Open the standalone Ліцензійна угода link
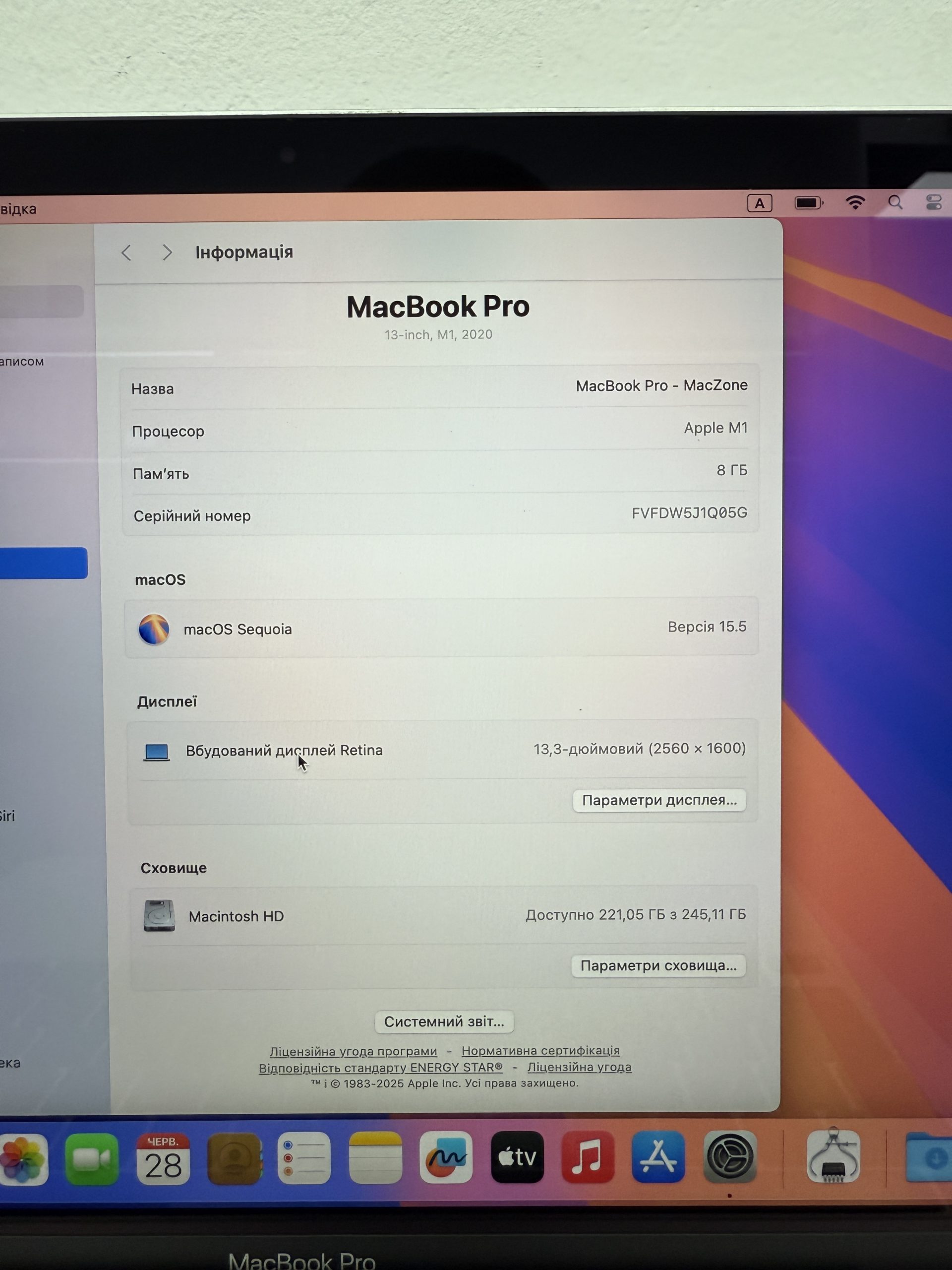The image size is (952, 1270). point(579,1067)
